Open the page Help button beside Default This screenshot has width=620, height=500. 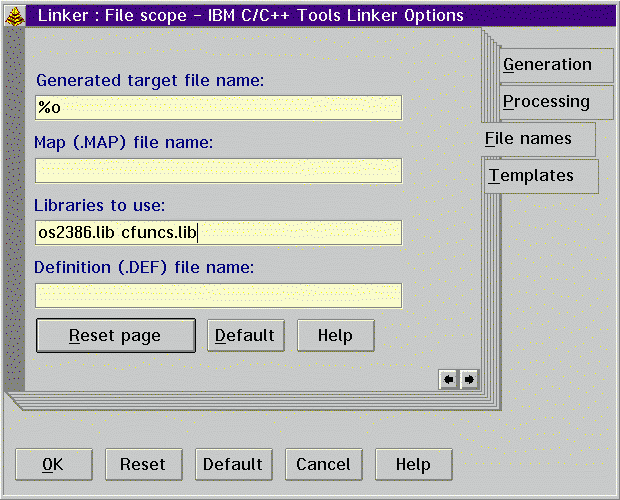(336, 336)
